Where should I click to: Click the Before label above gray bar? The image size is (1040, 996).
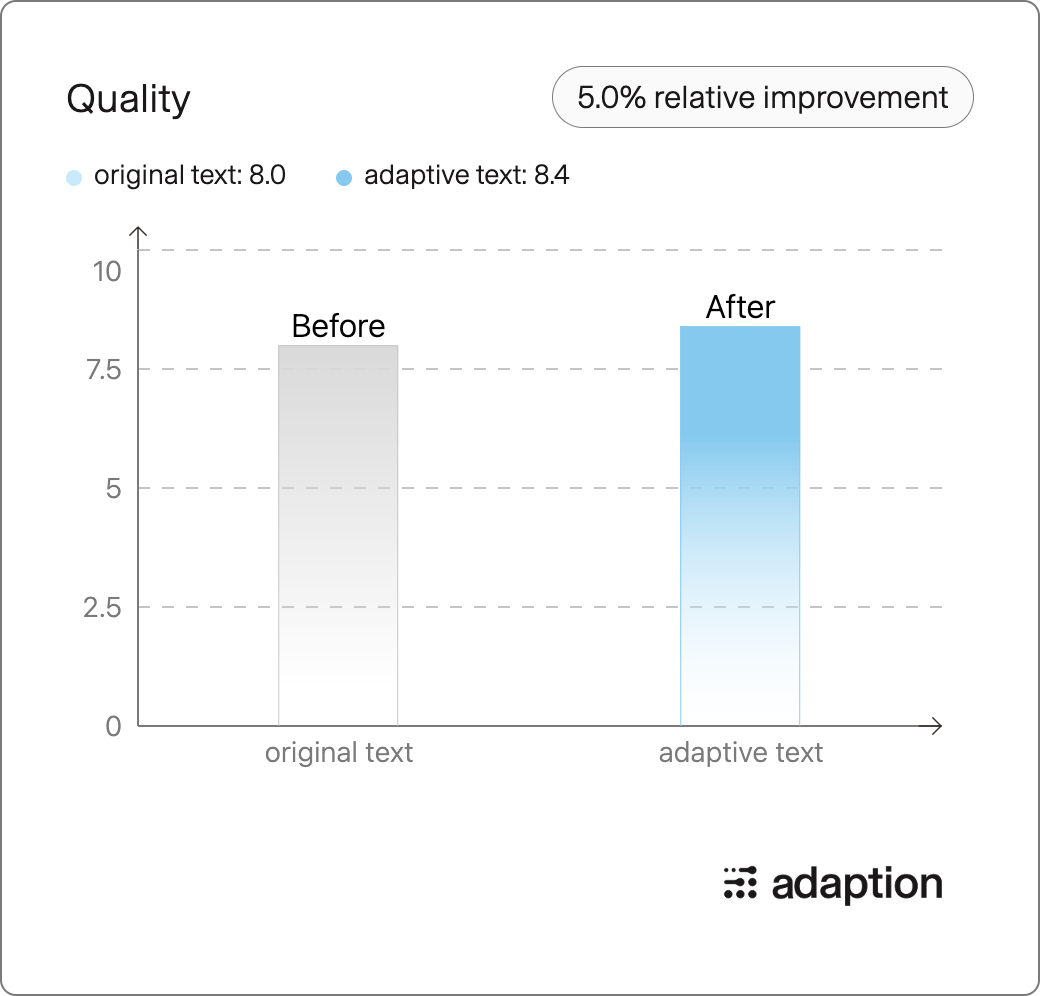pyautogui.click(x=338, y=326)
